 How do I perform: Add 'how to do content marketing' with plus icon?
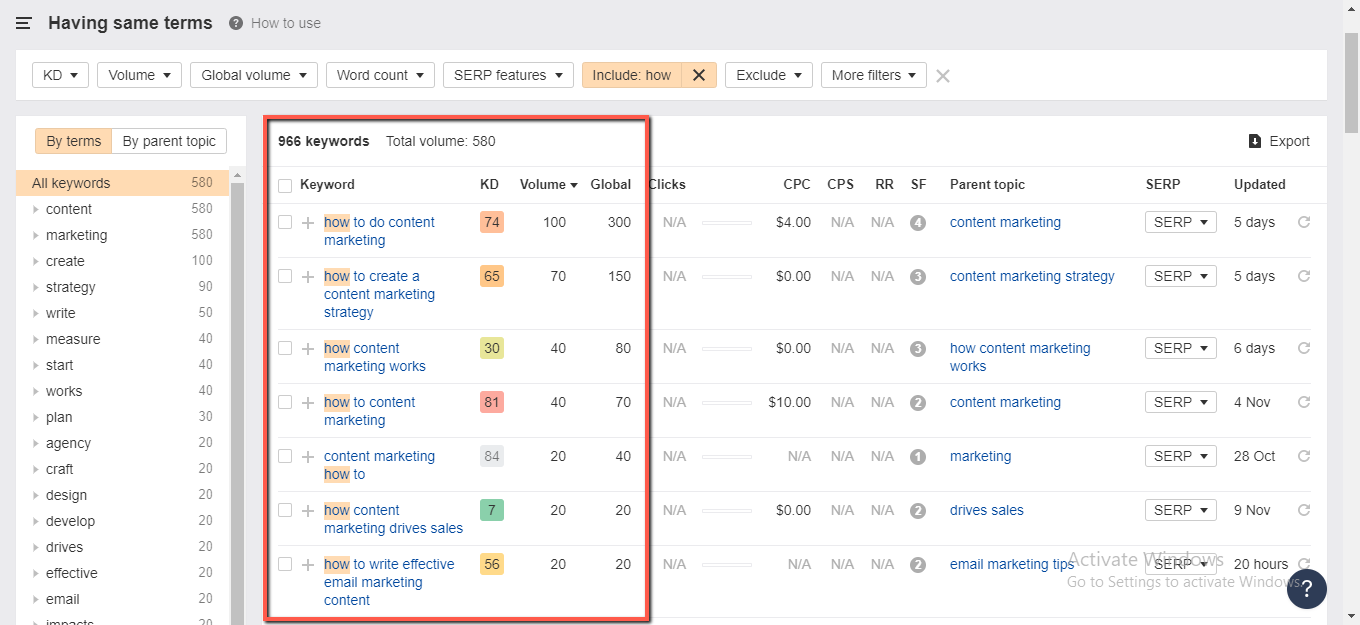click(x=308, y=223)
